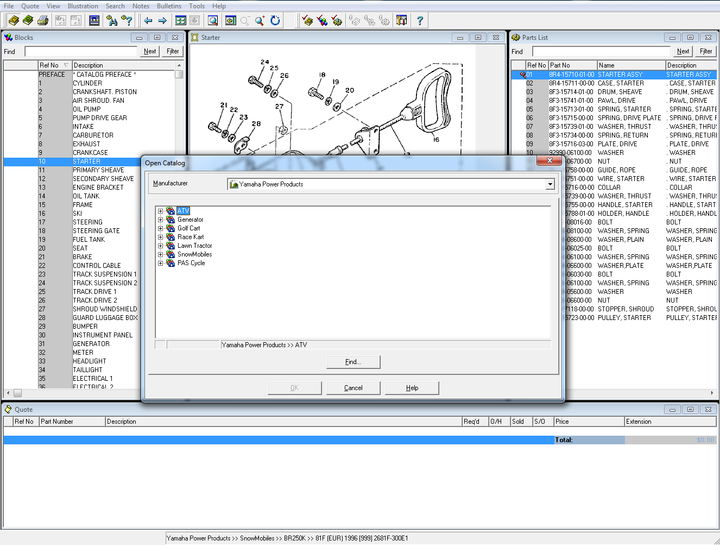Image resolution: width=720 pixels, height=545 pixels.
Task: Click the second red-checkmark colored blocks icon
Action: coord(322,21)
